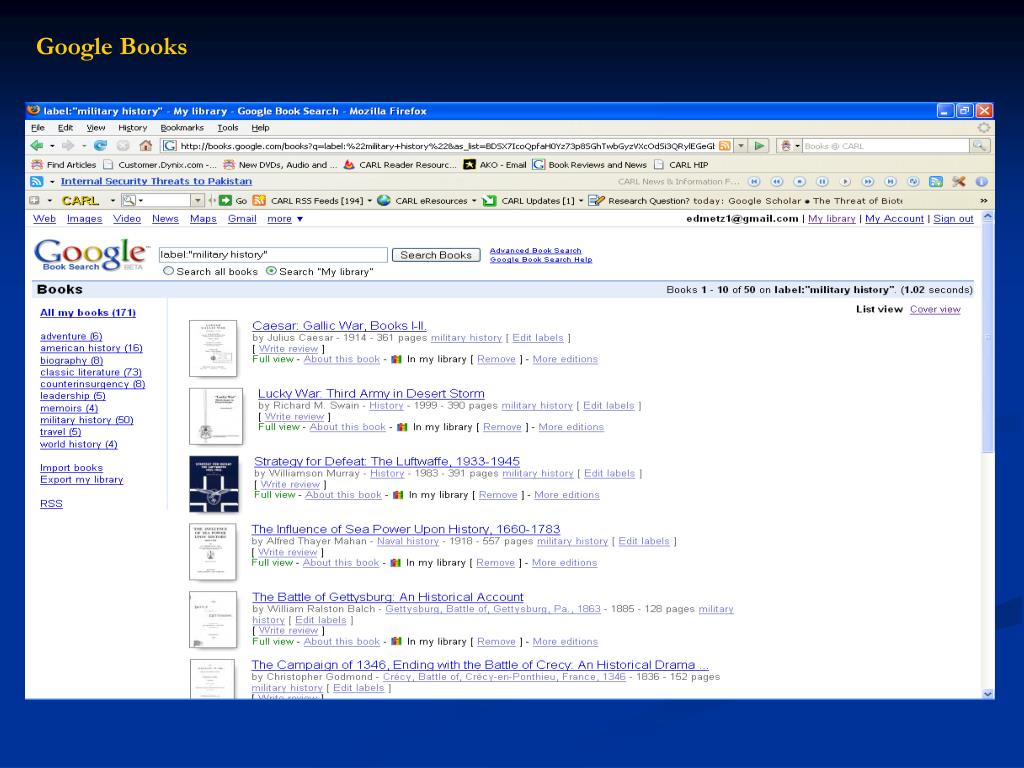Go to the Home page icon

pyautogui.click(x=146, y=146)
